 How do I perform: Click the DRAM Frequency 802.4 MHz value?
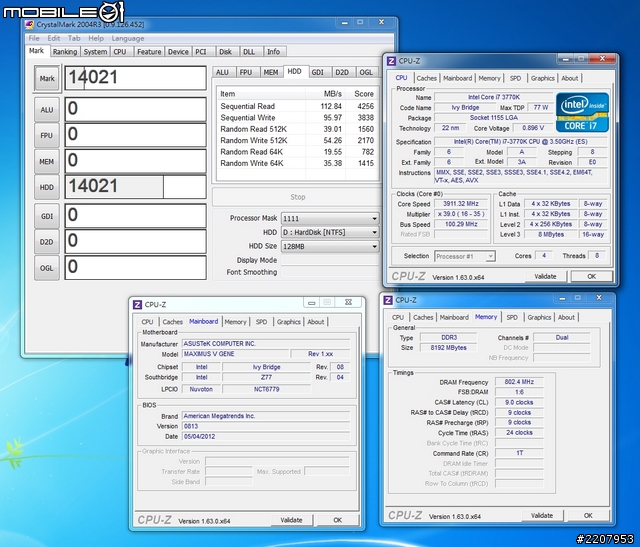(519, 382)
